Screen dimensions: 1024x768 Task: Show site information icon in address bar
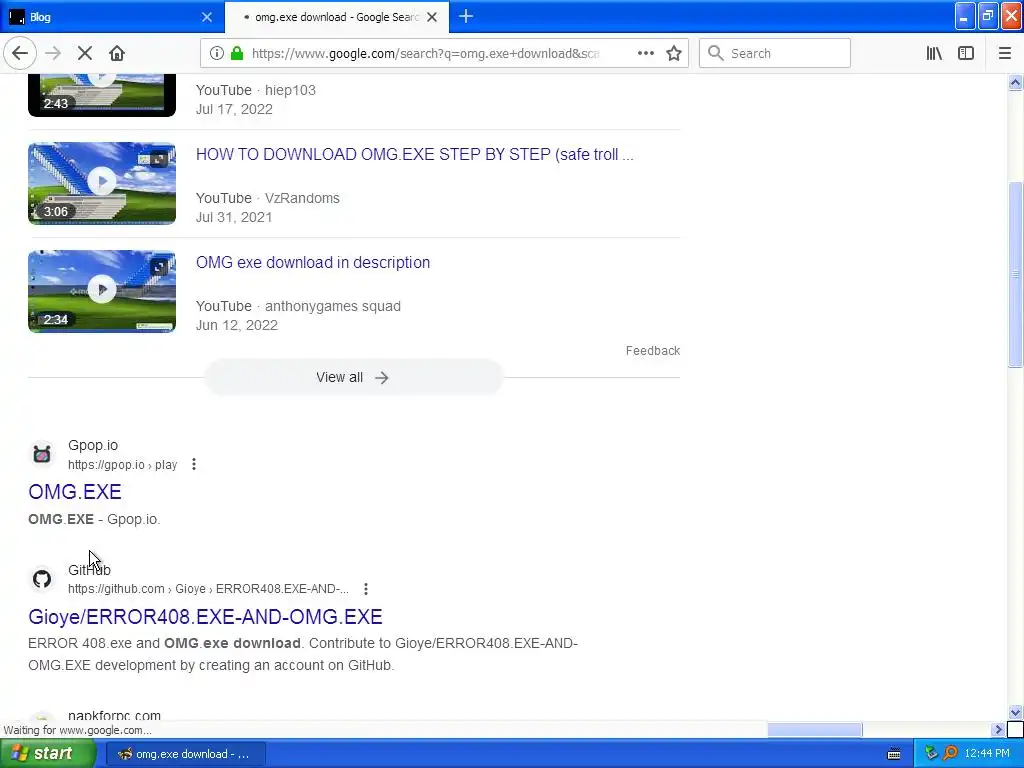(217, 54)
